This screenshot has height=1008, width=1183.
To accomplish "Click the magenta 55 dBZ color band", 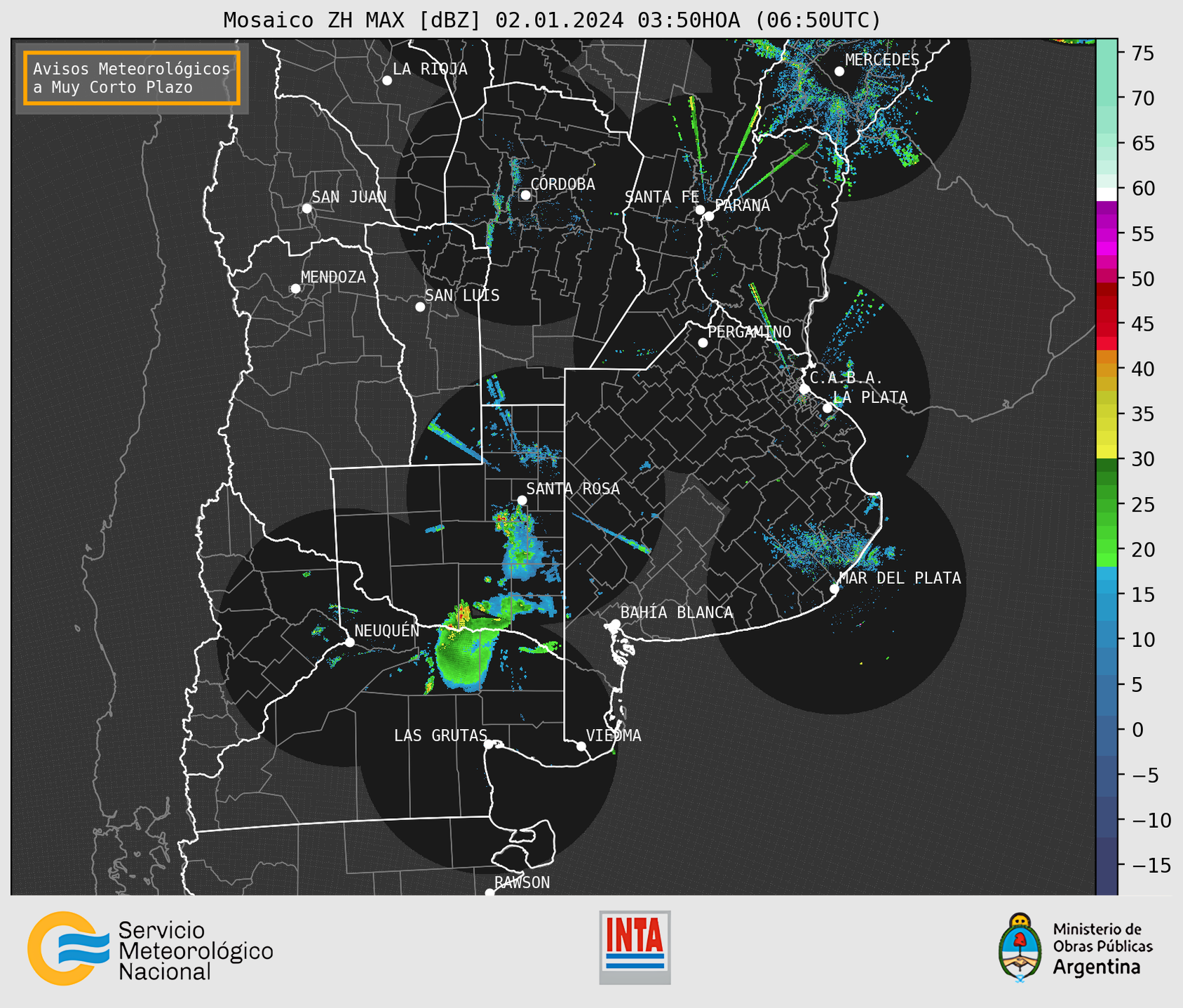I will (1107, 233).
